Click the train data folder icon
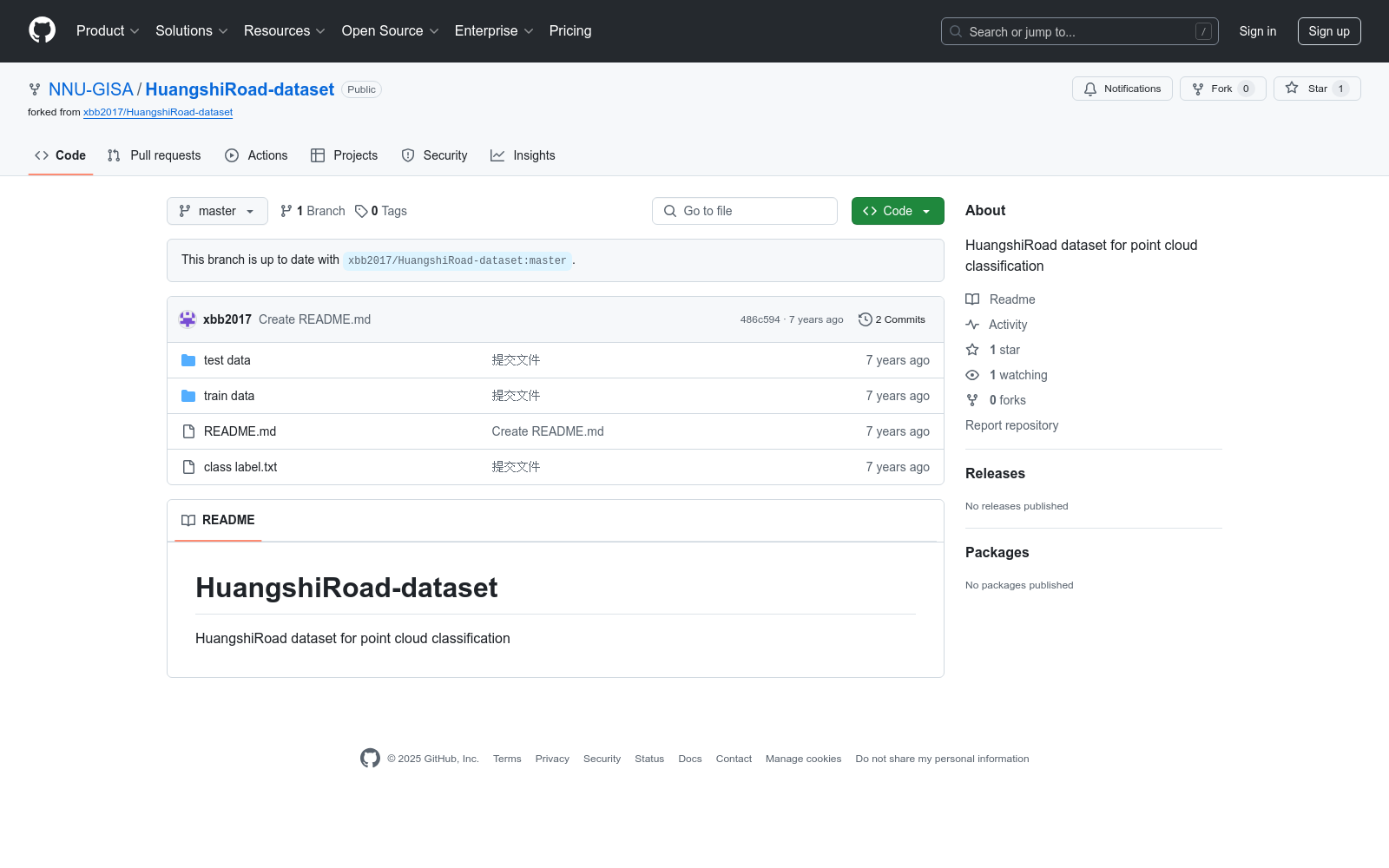Image resolution: width=1389 pixels, height=868 pixels. coord(188,396)
